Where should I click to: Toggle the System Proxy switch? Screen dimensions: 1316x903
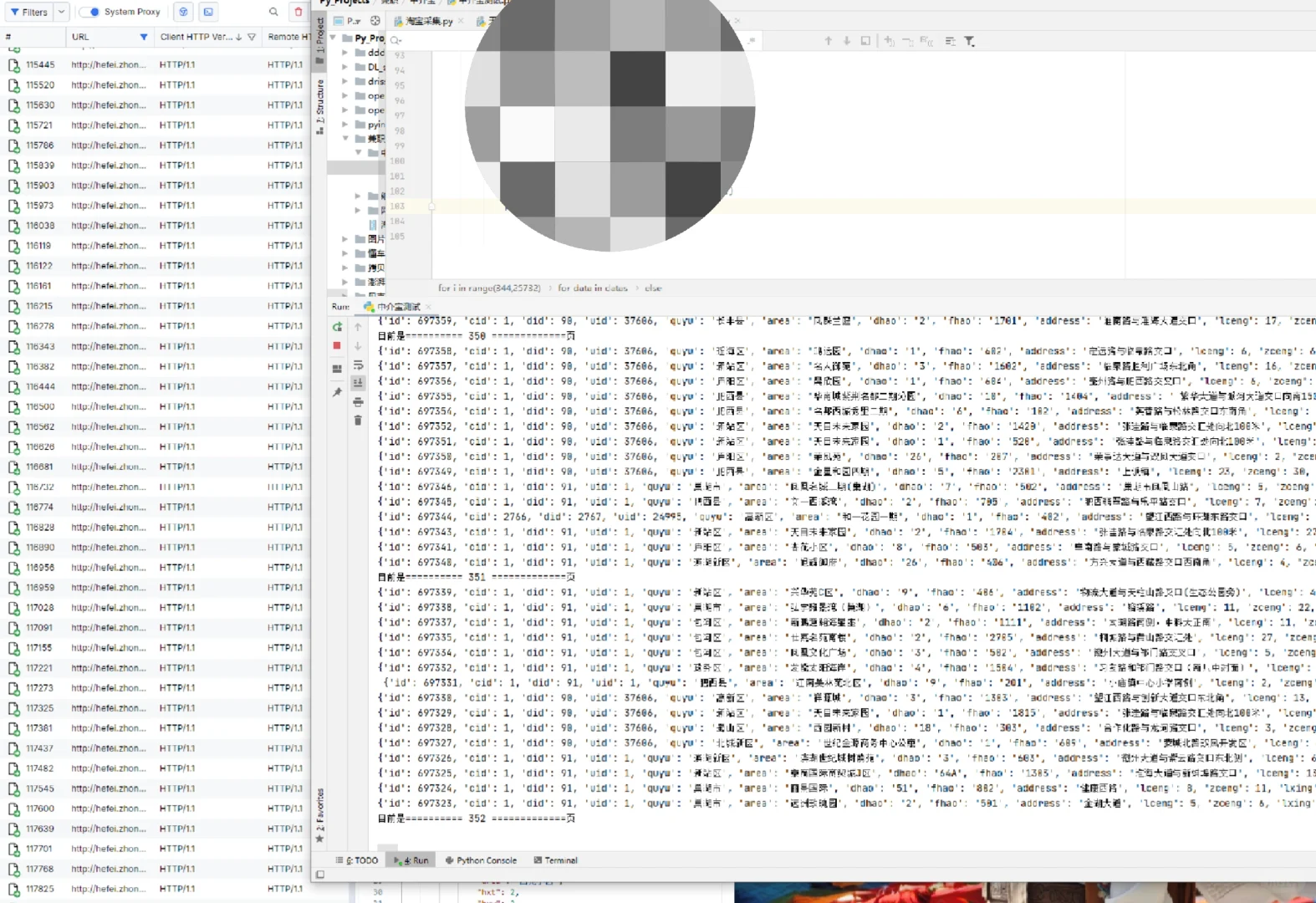click(x=89, y=12)
